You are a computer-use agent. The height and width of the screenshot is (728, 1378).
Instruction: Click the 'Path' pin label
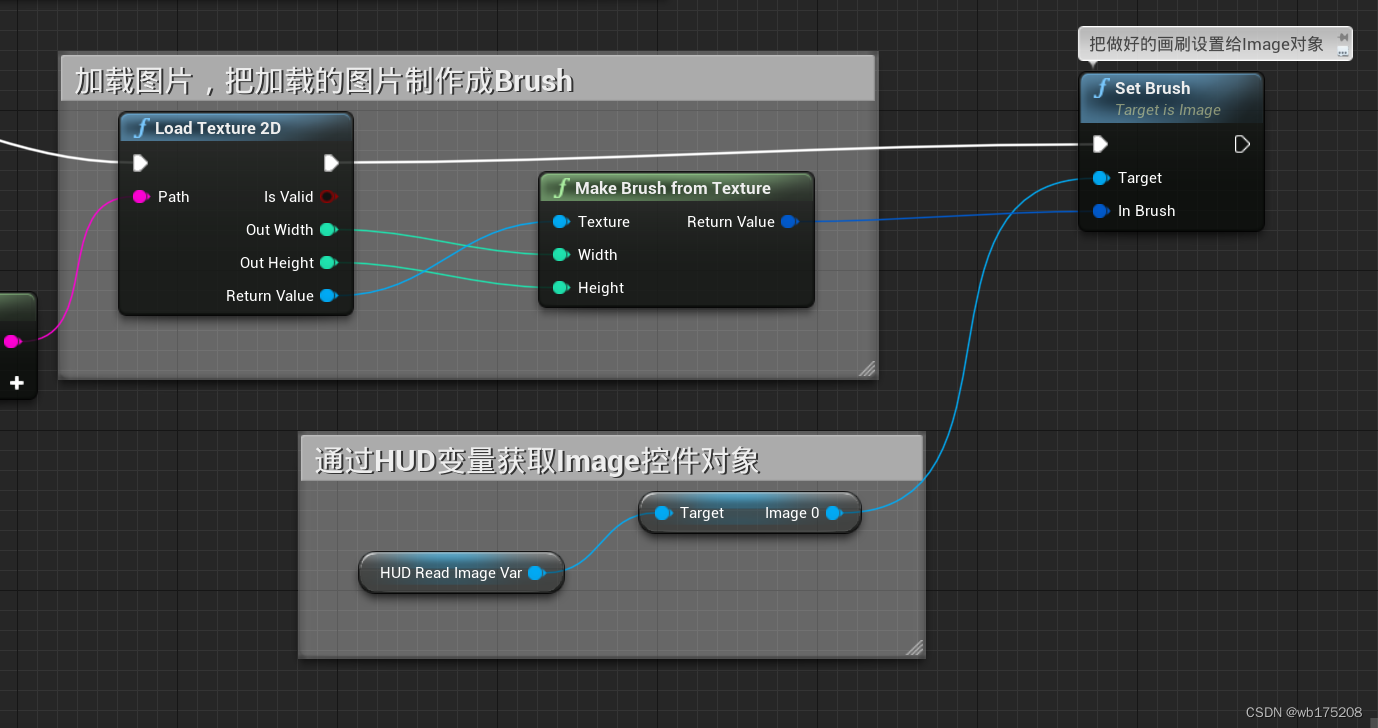coord(174,197)
